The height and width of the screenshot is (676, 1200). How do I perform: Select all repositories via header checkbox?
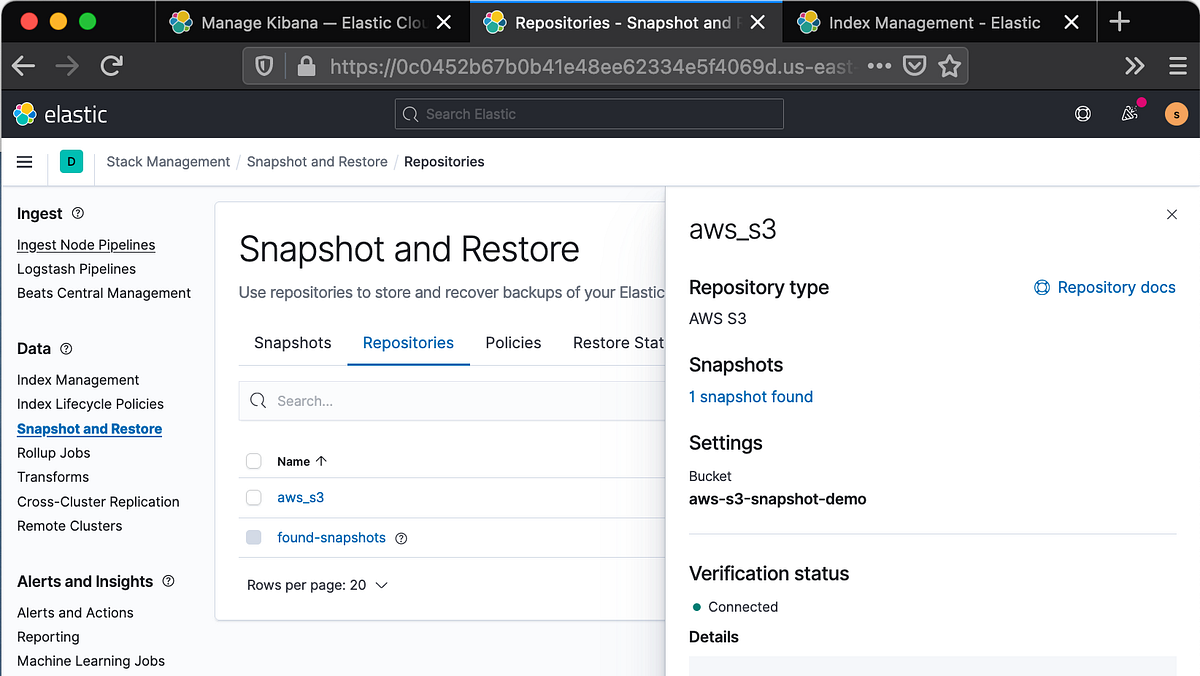pyautogui.click(x=253, y=461)
